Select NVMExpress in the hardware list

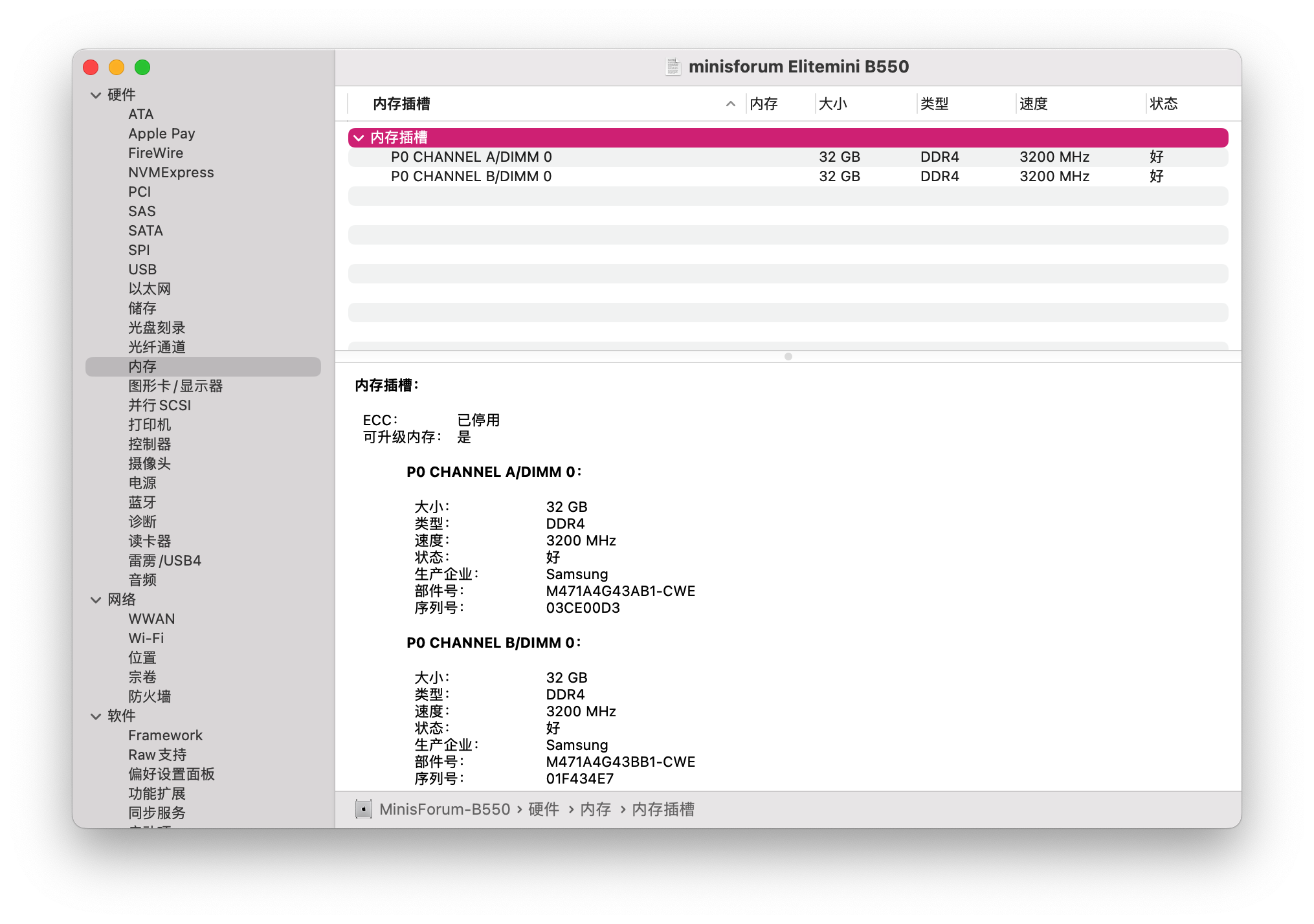(x=171, y=172)
